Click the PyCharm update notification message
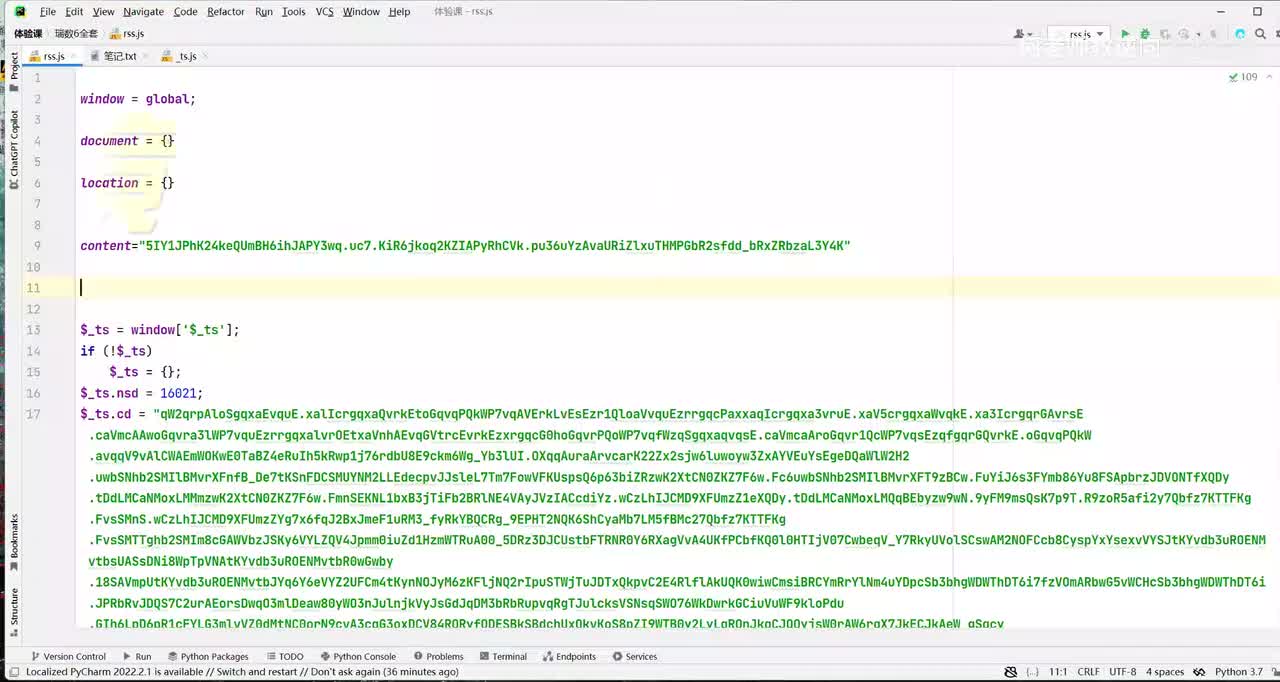 point(242,672)
